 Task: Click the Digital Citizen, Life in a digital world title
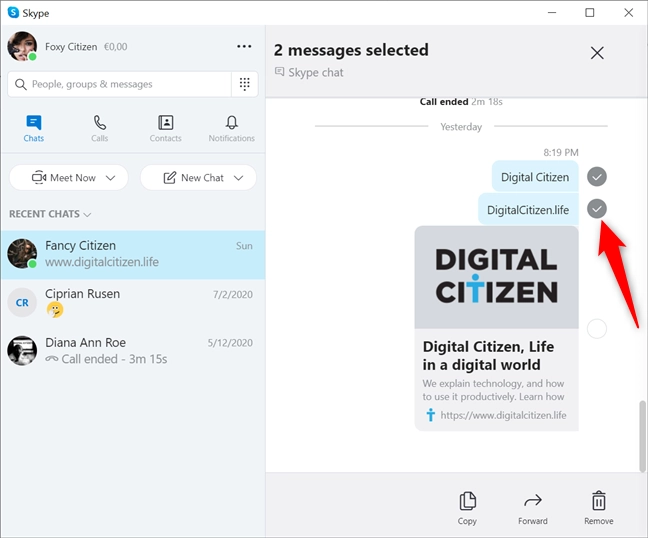(x=488, y=356)
